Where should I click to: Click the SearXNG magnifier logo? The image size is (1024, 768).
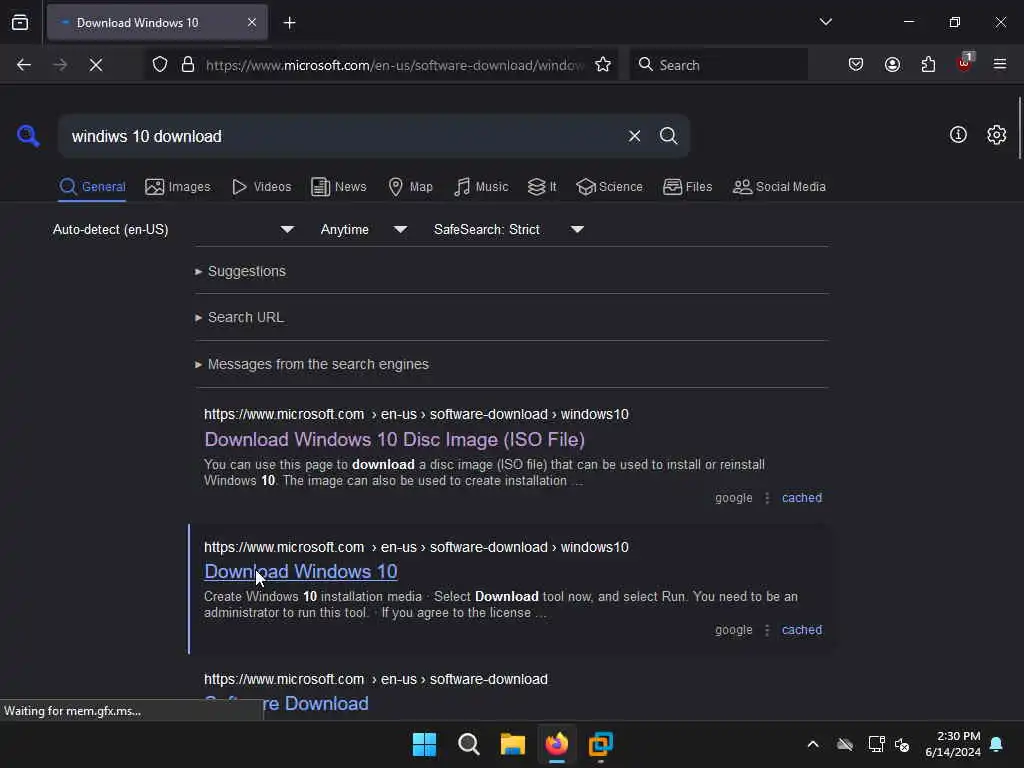(x=28, y=136)
